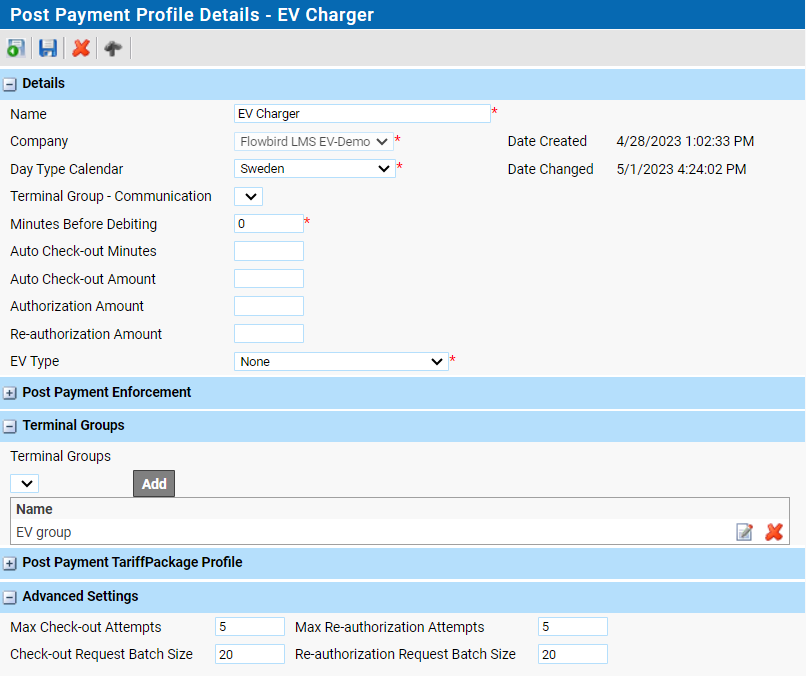Open Terminal Group - Communication dropdown
This screenshot has height=676, width=806.
coord(248,196)
